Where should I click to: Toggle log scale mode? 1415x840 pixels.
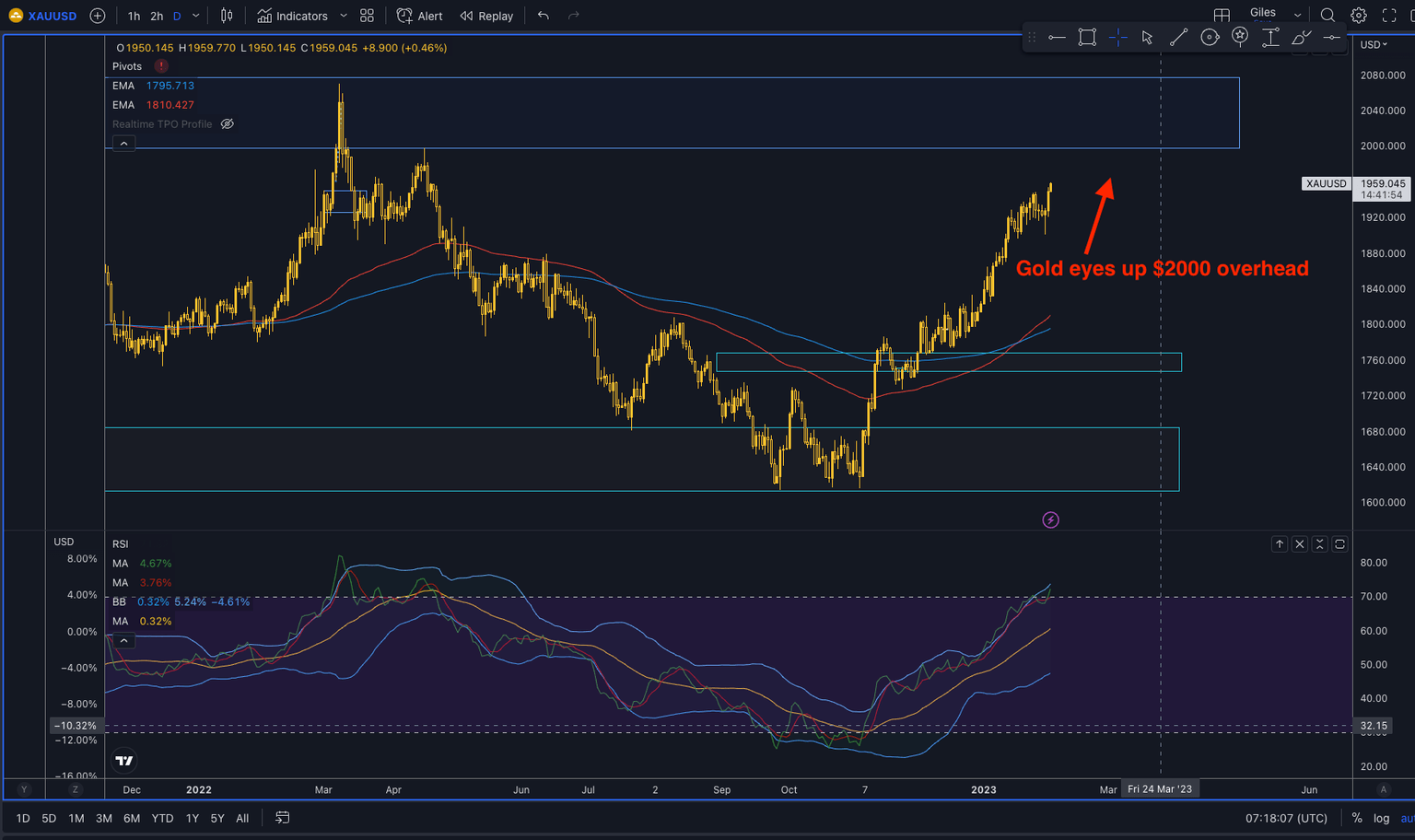(x=1381, y=818)
